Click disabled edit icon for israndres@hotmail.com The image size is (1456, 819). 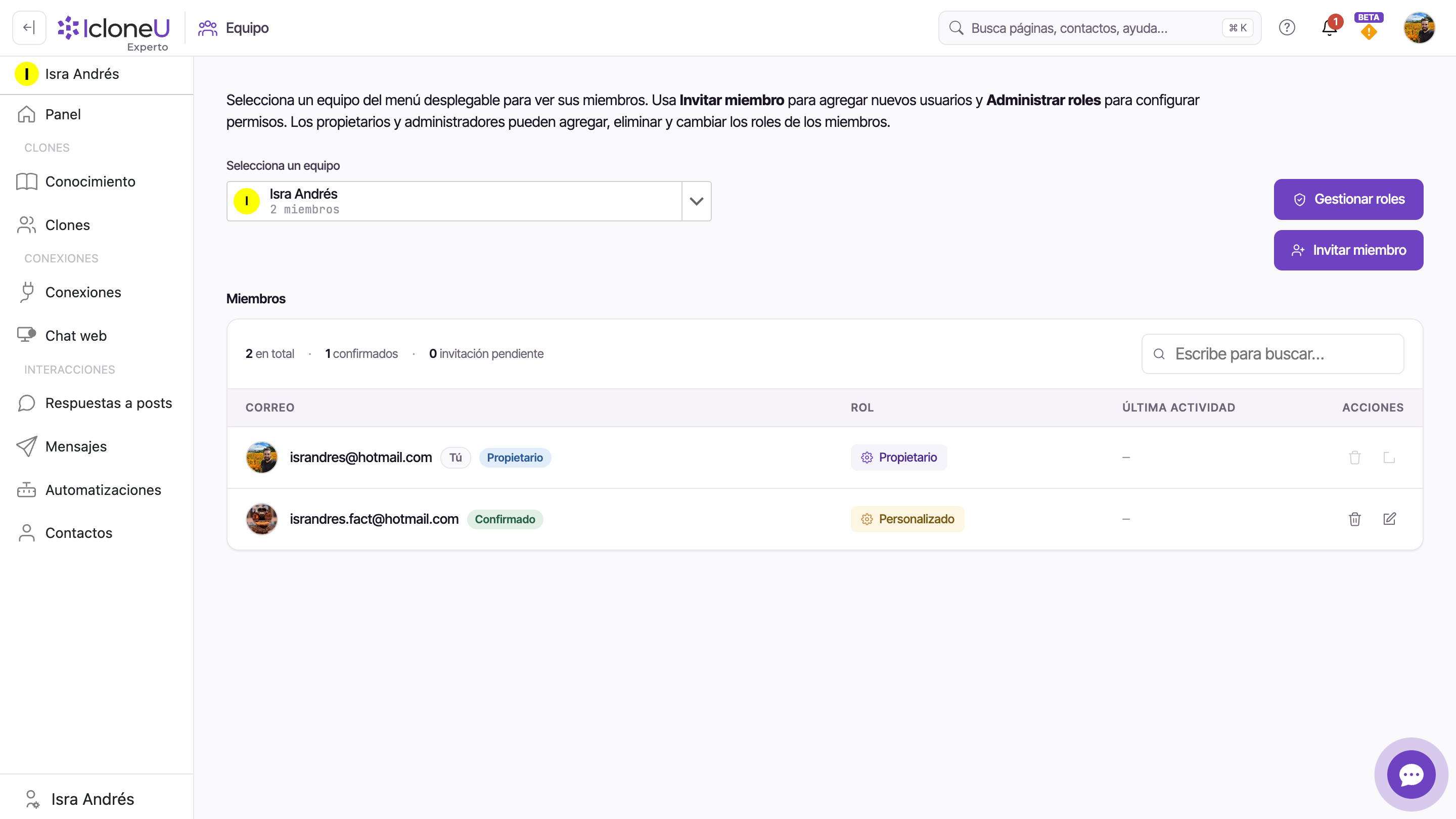pyautogui.click(x=1389, y=457)
